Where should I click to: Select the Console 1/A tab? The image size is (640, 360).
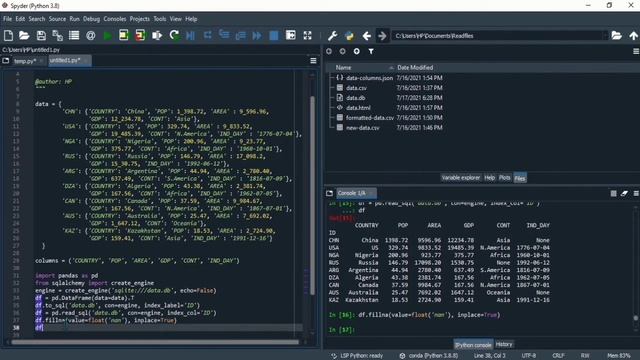(356, 193)
